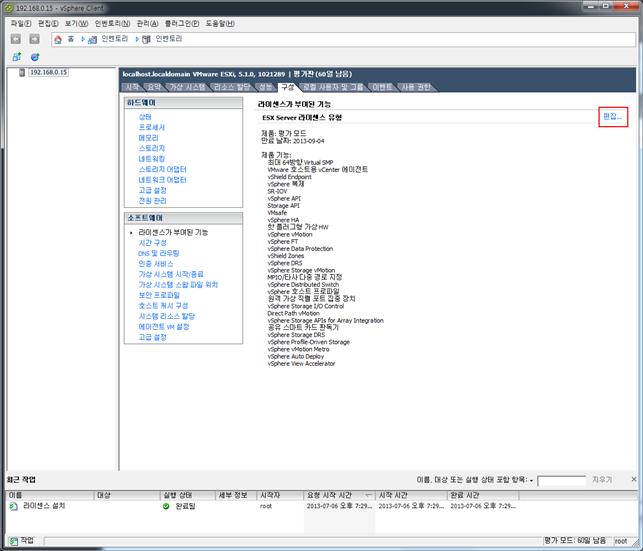Open software 에이전트 VM 설정 link
This screenshot has height=551, width=643.
click(x=164, y=327)
